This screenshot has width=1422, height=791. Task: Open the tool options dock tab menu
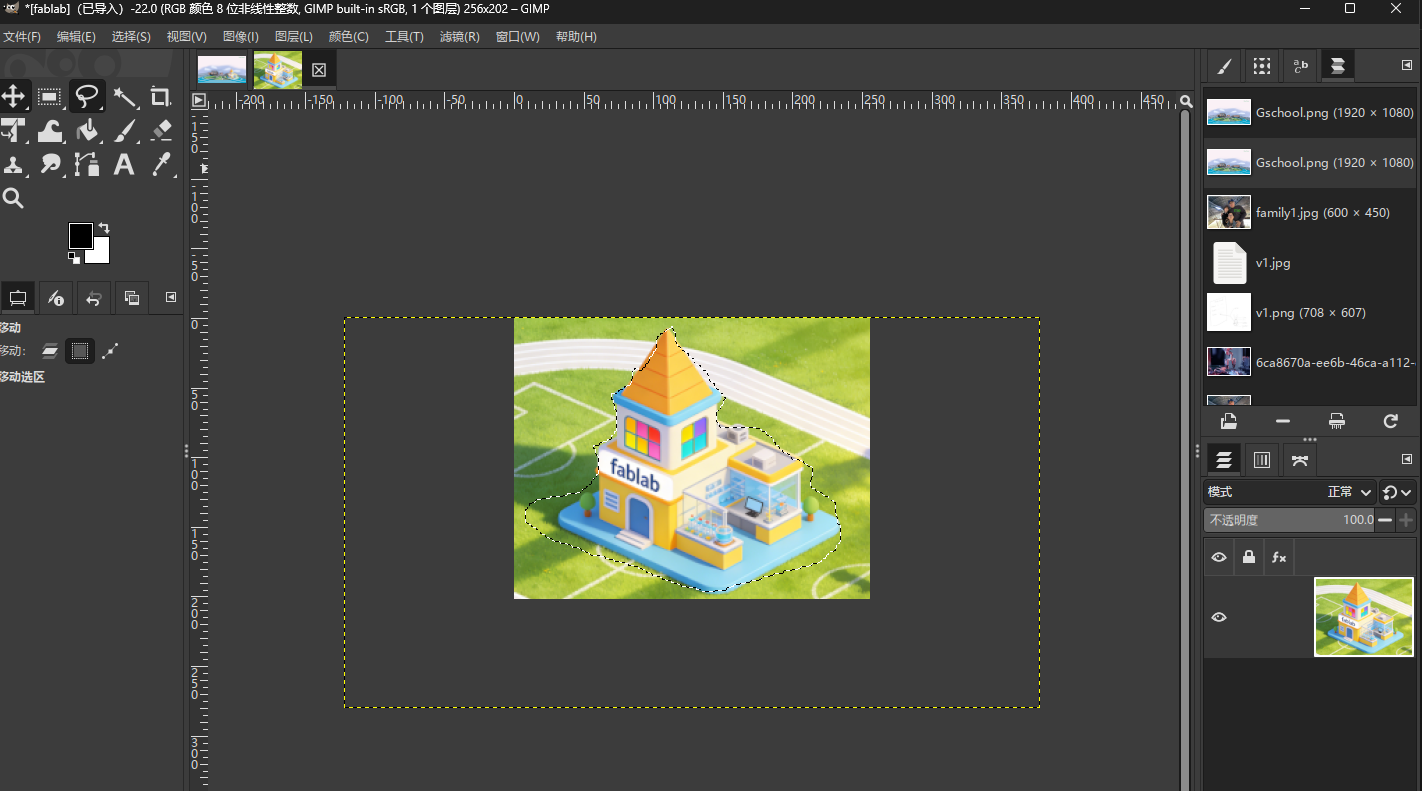pyautogui.click(x=170, y=297)
